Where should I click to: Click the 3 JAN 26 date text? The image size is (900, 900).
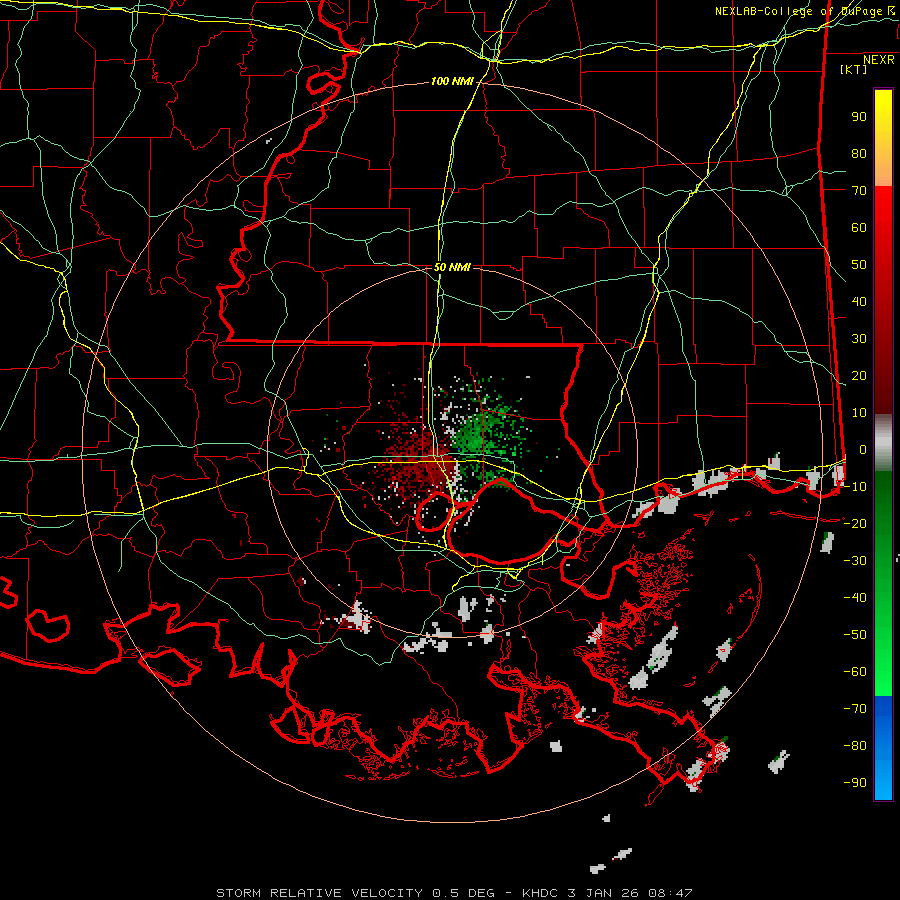tap(603, 893)
